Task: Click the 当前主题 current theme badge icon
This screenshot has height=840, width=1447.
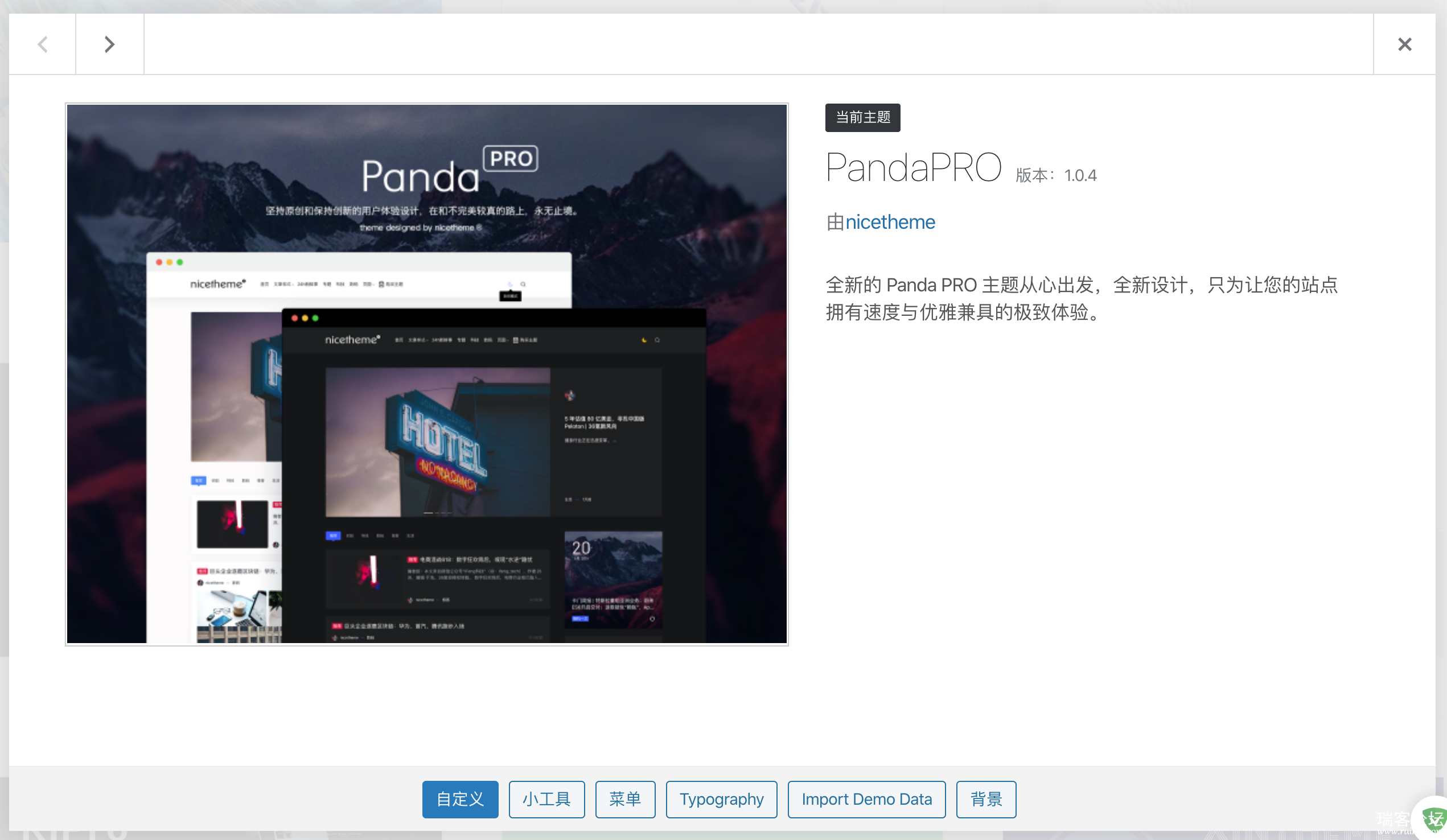Action: click(x=862, y=117)
